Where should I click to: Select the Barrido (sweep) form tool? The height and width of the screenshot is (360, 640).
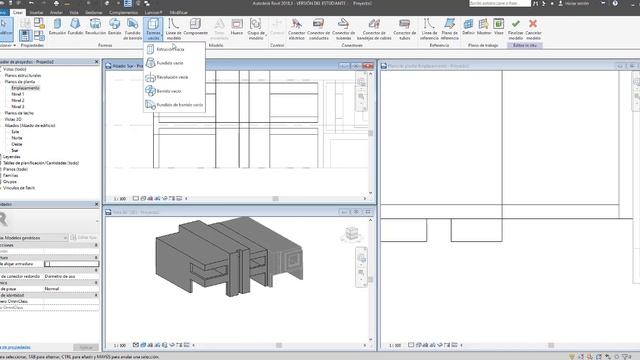114,27
